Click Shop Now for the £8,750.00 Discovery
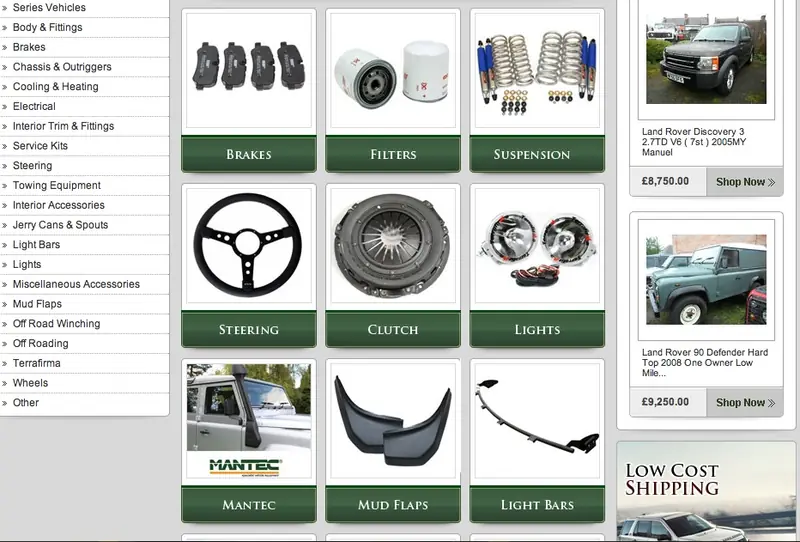This screenshot has height=542, width=800. [745, 182]
